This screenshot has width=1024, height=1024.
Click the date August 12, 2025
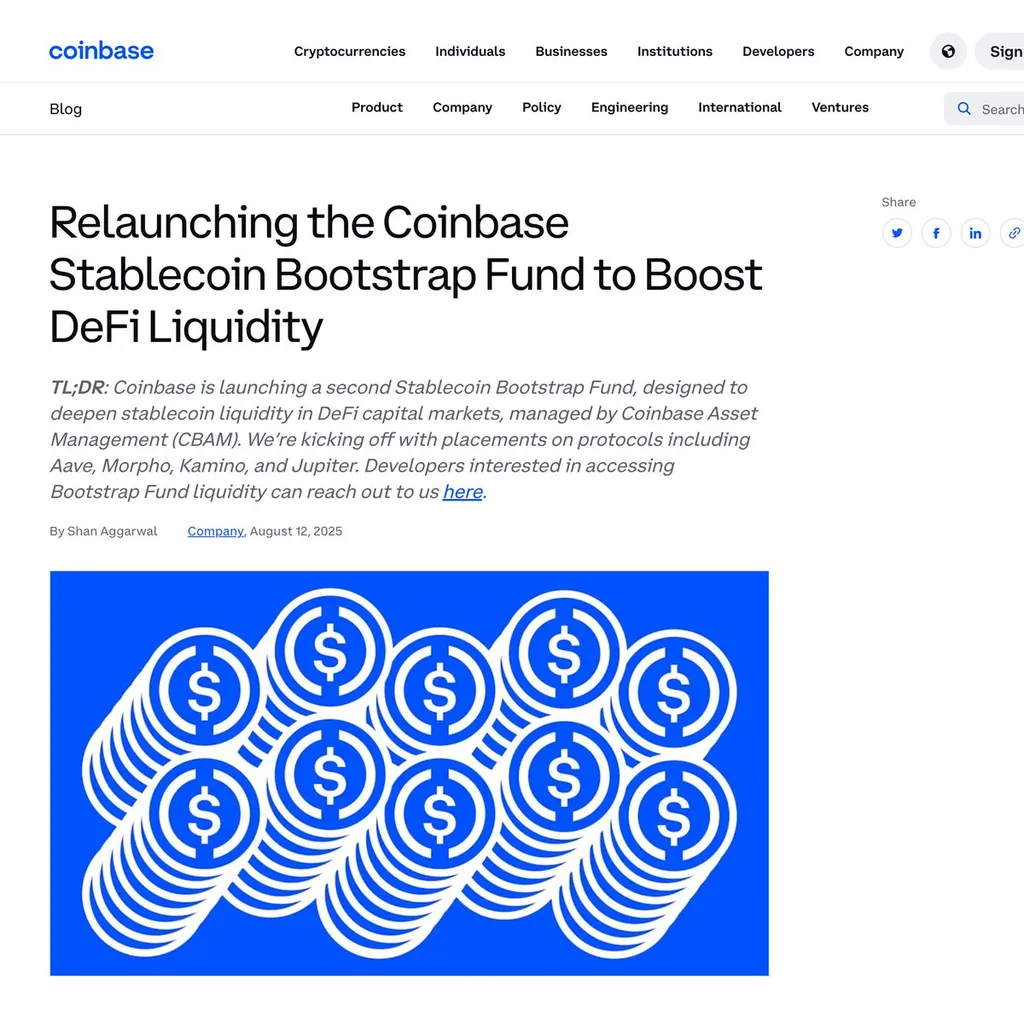coord(296,531)
